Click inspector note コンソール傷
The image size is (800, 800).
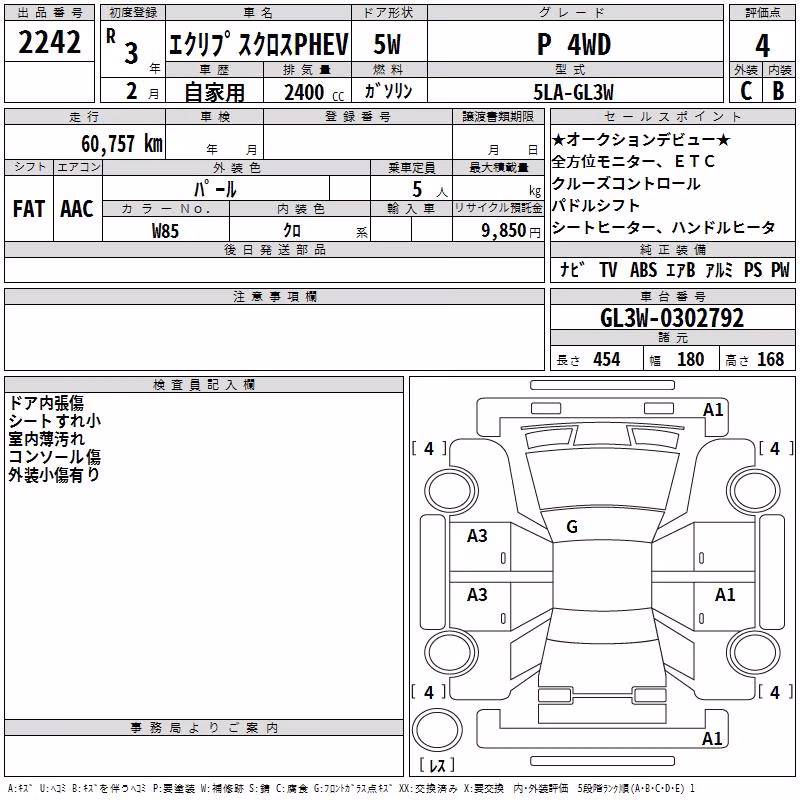tap(55, 457)
